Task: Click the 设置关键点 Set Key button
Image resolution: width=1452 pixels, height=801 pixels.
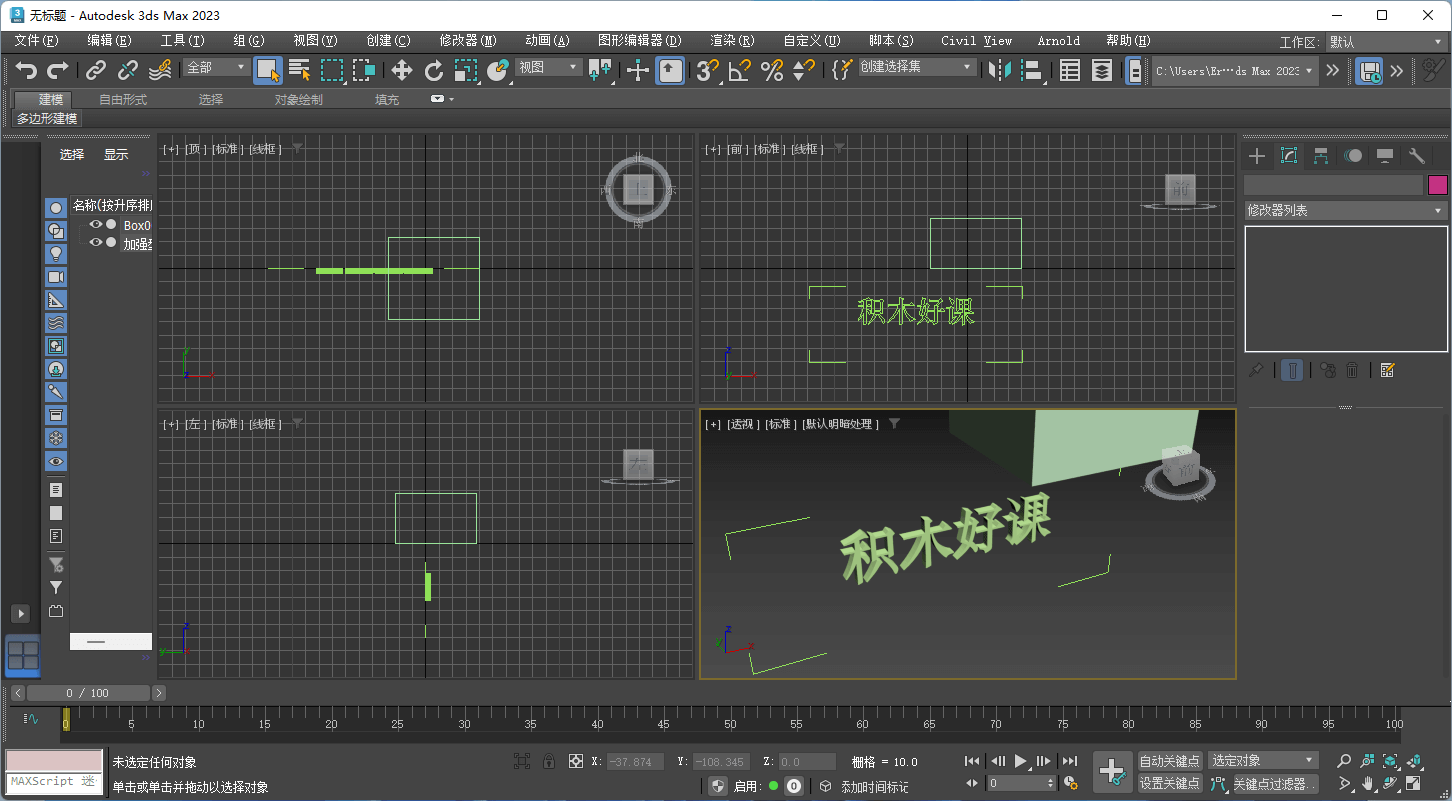Action: (1169, 783)
